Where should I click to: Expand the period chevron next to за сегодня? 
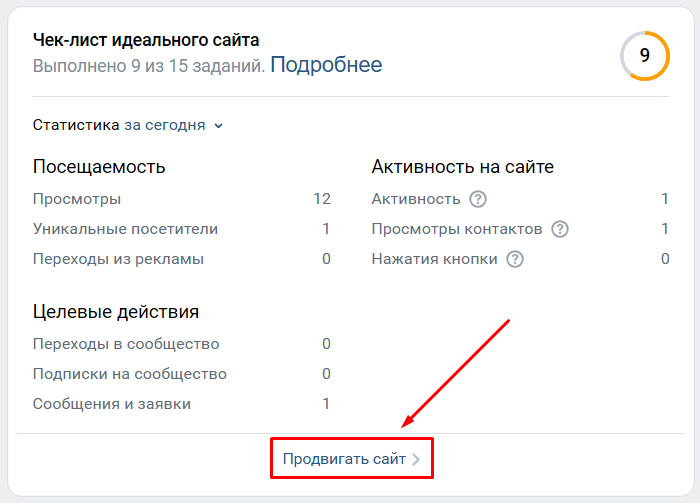(218, 126)
